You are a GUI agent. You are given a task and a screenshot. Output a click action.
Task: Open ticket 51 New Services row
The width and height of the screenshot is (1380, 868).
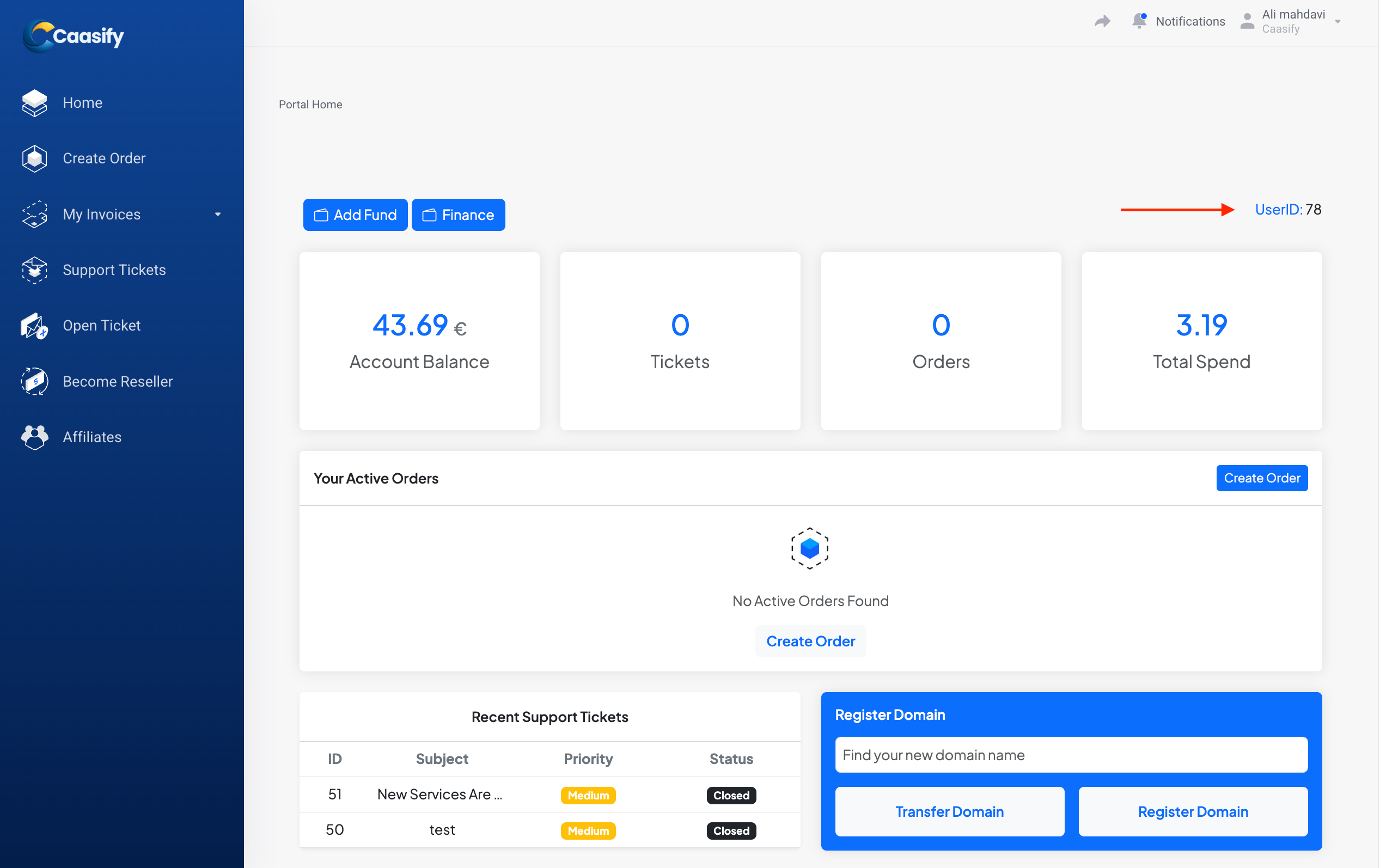439,794
